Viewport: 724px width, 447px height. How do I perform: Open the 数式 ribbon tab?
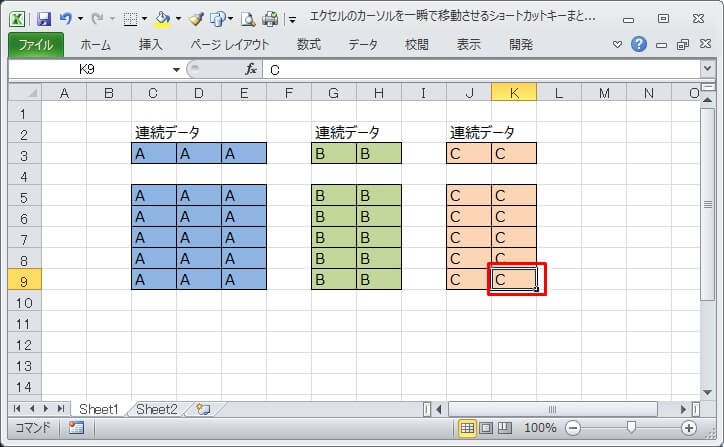tap(308, 45)
